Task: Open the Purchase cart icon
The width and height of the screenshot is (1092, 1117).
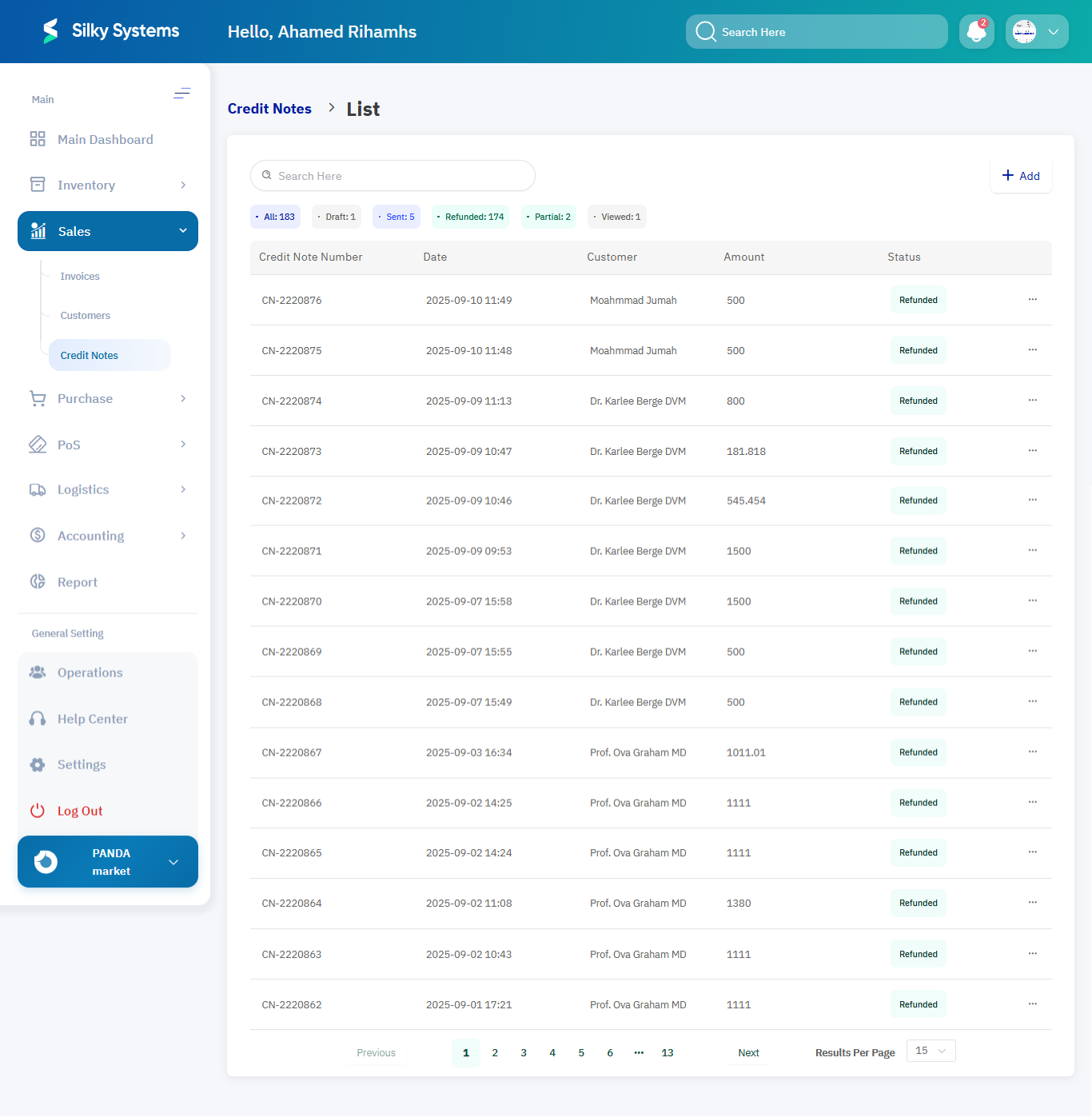Action: click(x=37, y=398)
